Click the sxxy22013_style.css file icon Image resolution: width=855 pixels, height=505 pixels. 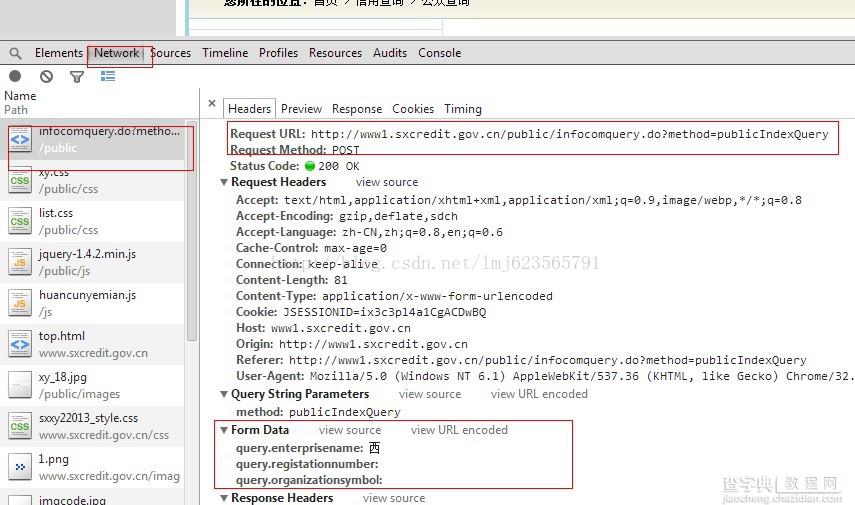[x=20, y=426]
